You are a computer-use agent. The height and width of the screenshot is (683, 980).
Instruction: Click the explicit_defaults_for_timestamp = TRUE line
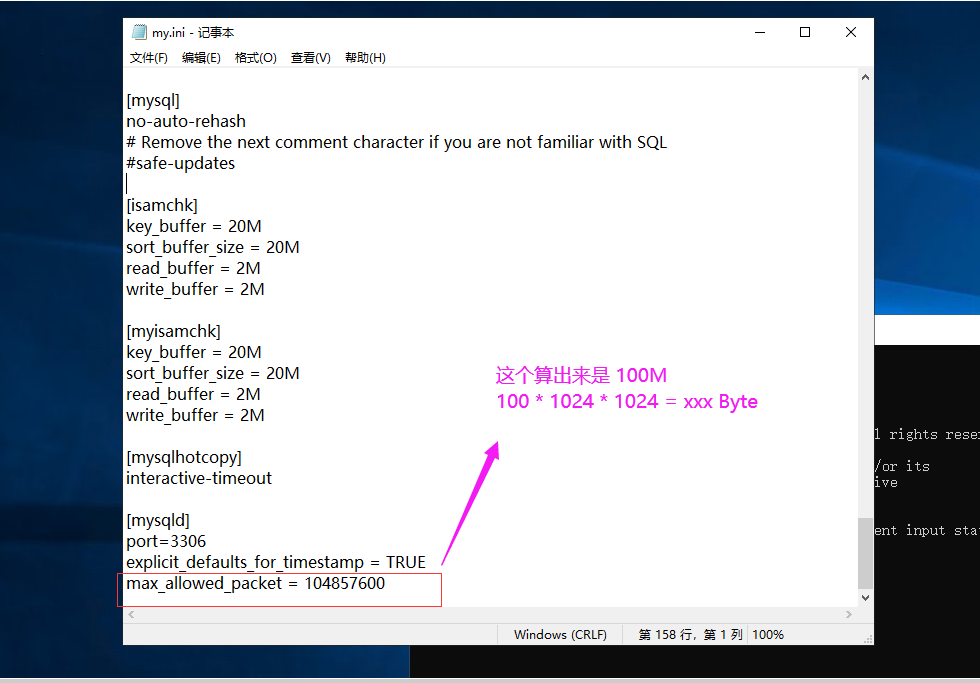click(x=276, y=562)
